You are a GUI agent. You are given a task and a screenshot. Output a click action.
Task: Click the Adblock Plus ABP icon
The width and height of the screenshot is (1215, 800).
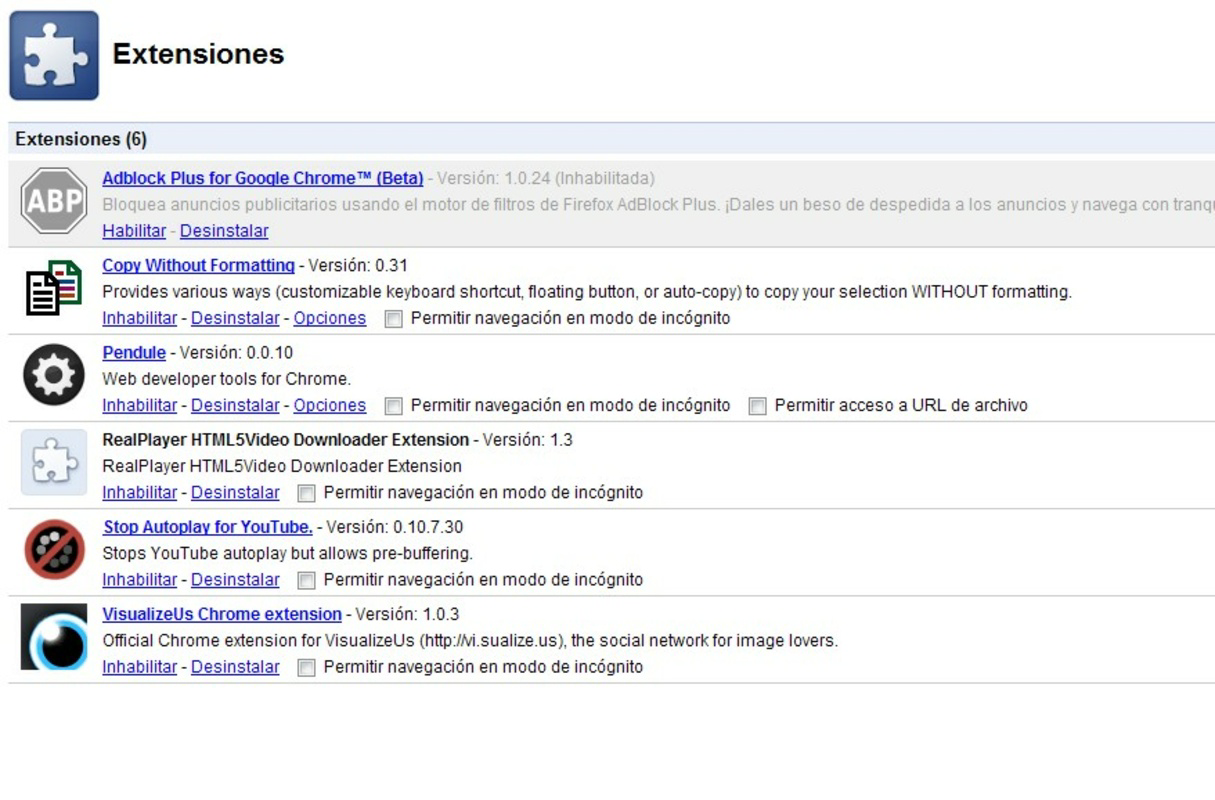click(x=54, y=201)
